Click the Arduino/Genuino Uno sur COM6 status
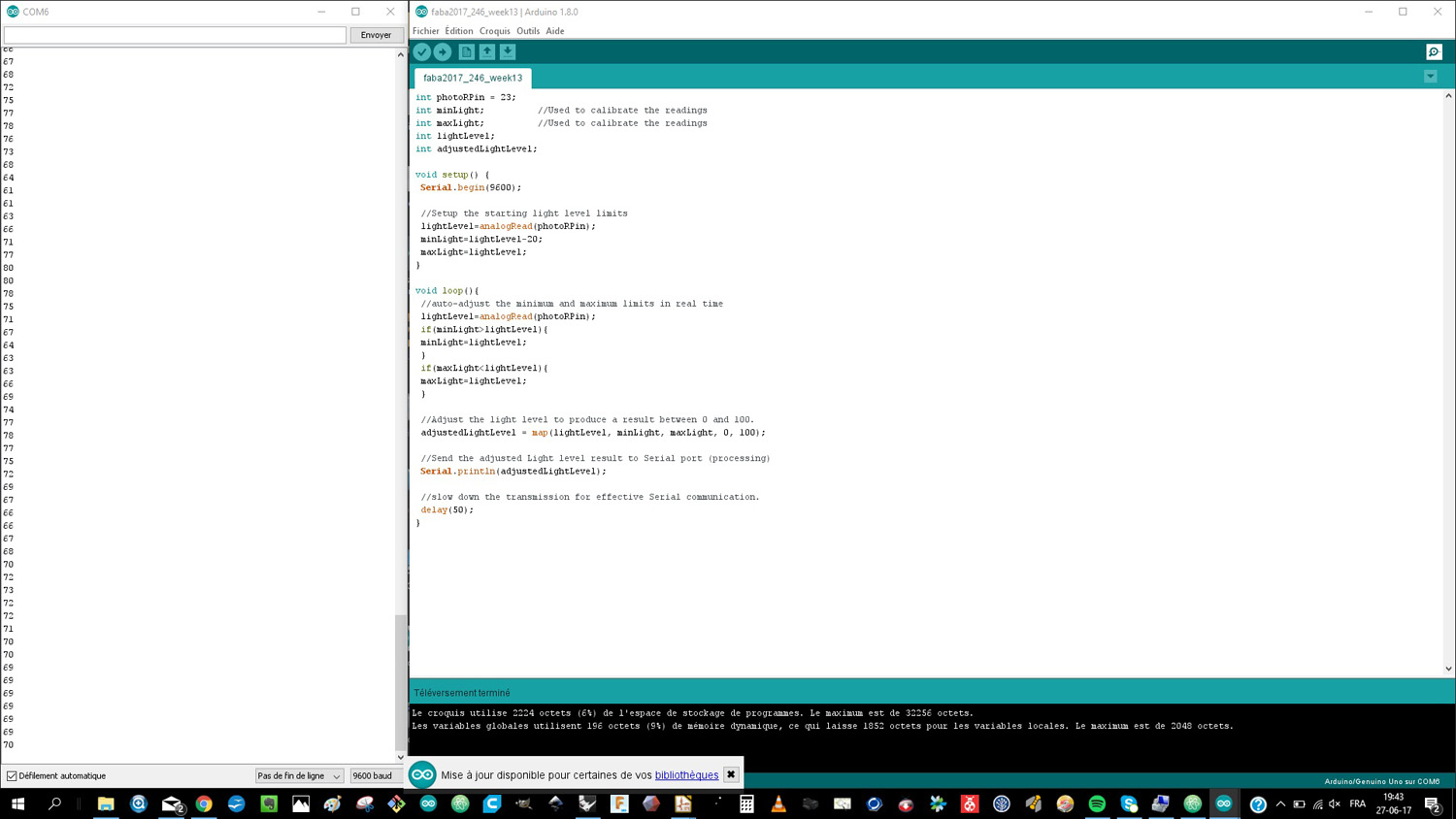 pos(1382,781)
